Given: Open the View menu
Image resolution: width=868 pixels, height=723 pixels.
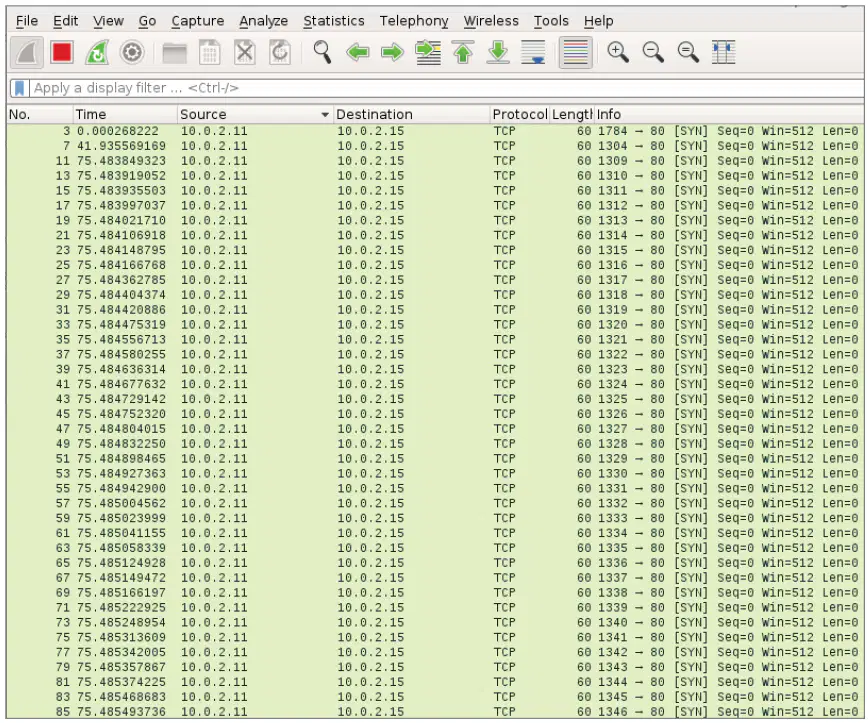Looking at the screenshot, I should tap(108, 21).
